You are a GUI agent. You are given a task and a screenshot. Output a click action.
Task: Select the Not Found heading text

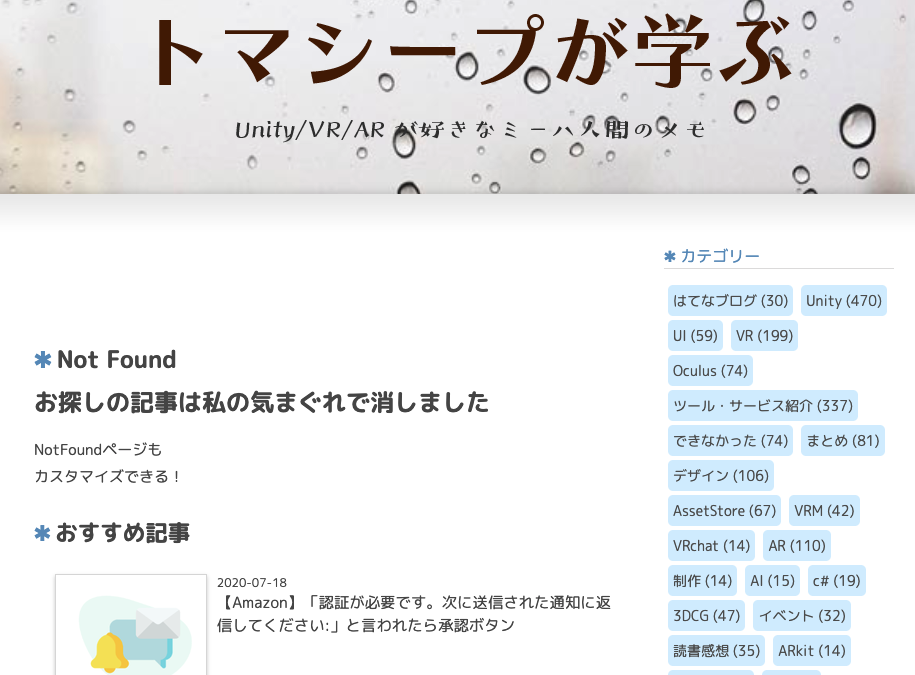coord(116,359)
